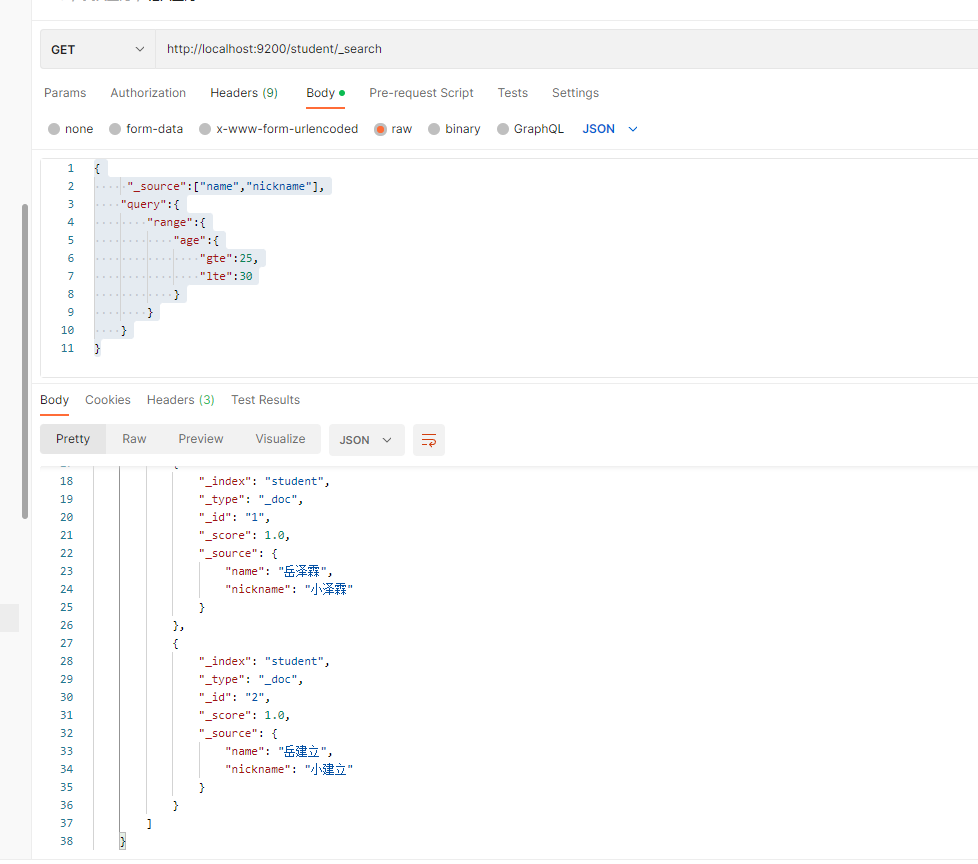
Task: Select the form-data radio option
Action: pos(115,129)
